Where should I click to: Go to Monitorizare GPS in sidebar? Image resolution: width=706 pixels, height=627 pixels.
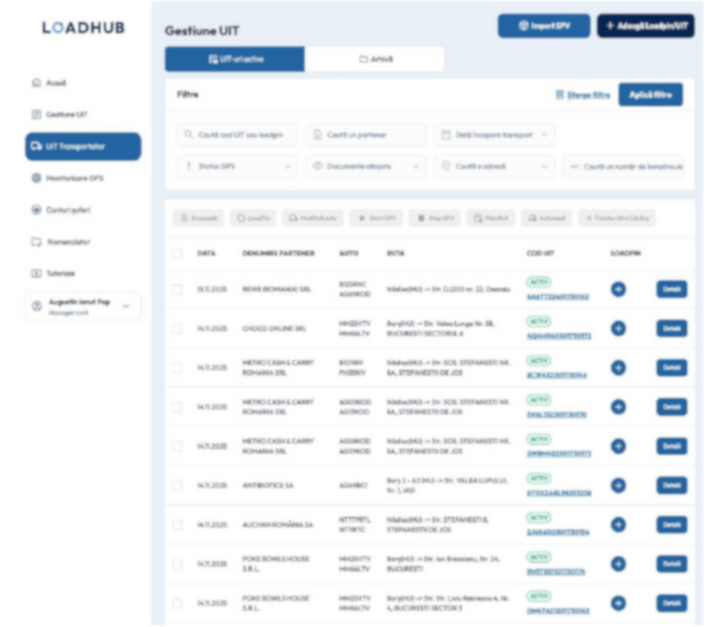coord(74,178)
